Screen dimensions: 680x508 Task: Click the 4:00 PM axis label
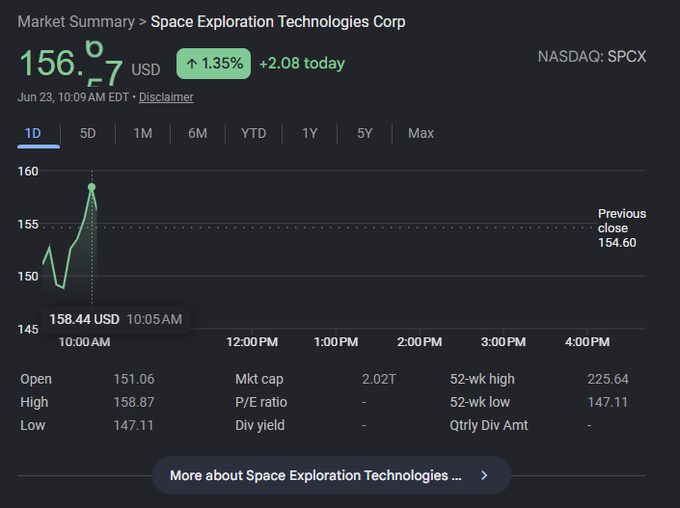(x=587, y=342)
